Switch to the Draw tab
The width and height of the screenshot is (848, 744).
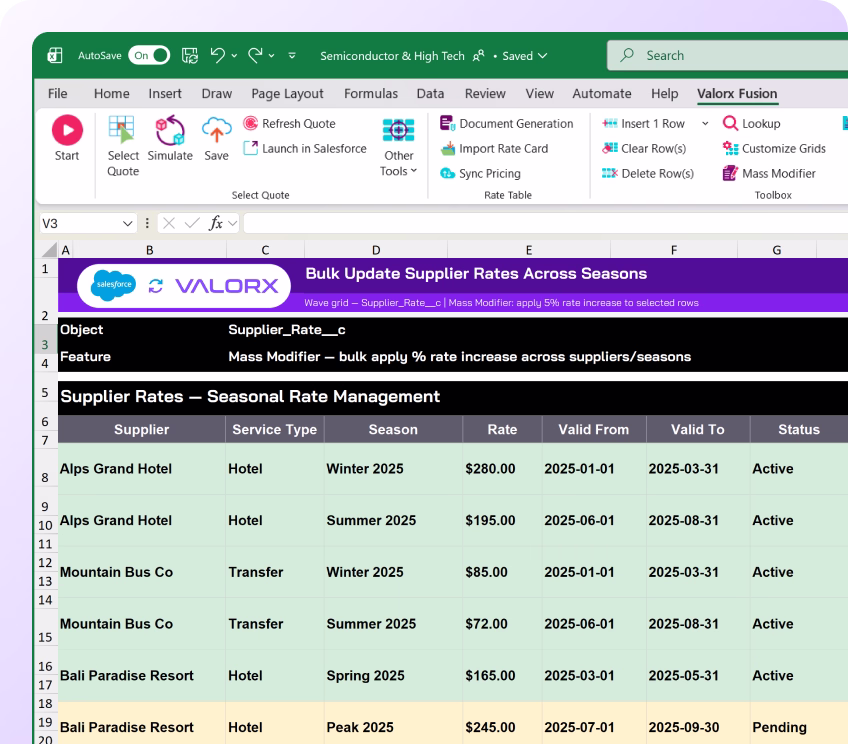[x=217, y=94]
